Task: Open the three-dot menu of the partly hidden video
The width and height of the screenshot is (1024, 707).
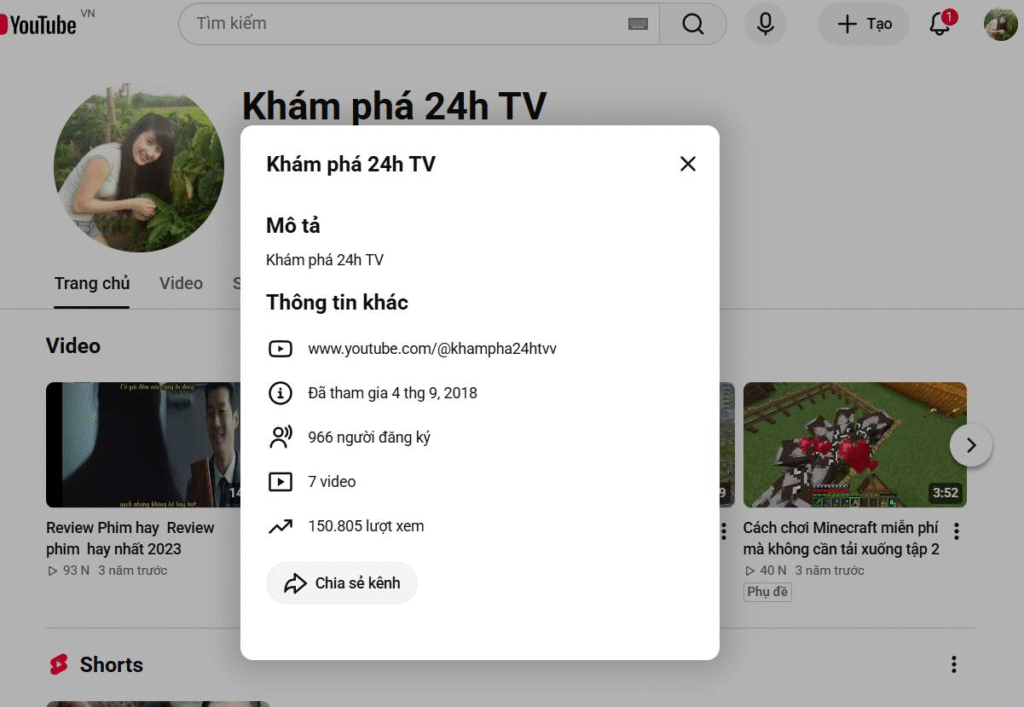Action: tap(724, 531)
